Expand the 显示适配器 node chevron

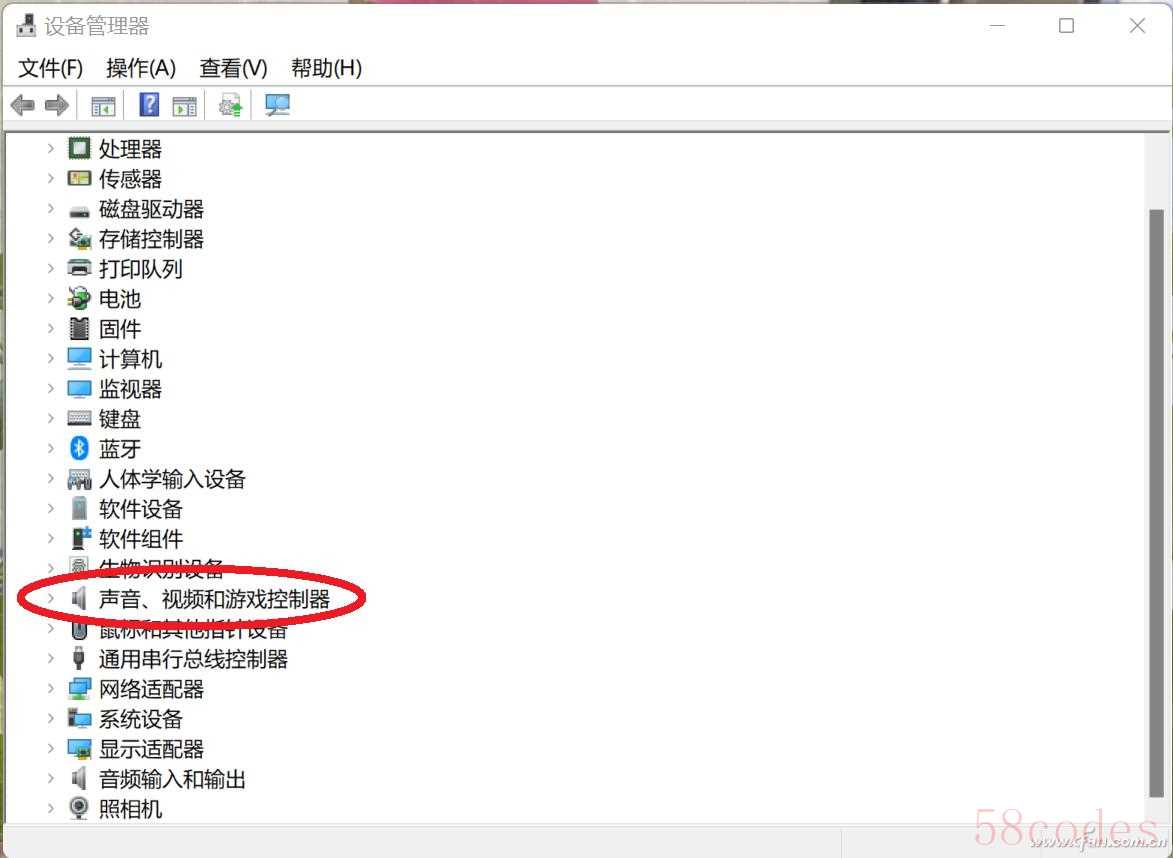[50, 748]
